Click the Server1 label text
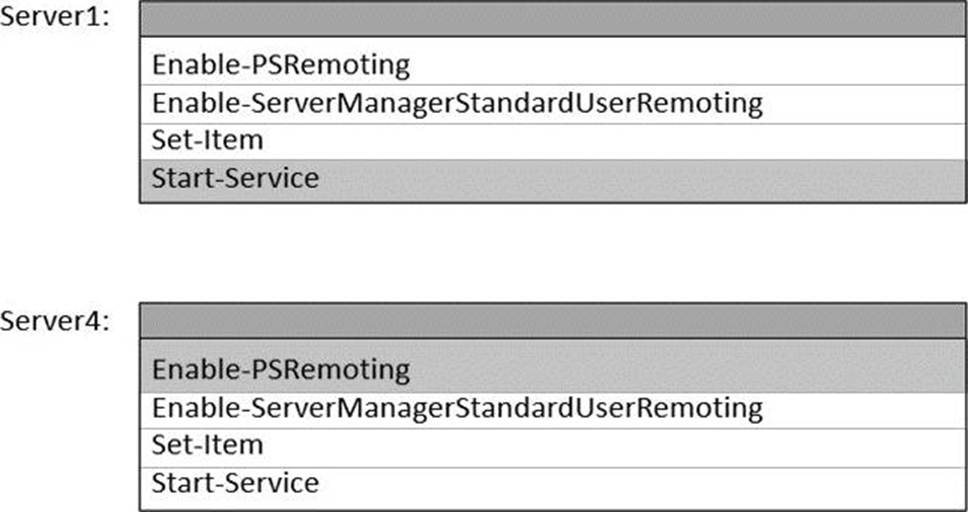Viewport: 968px width, 512px height. tap(54, 20)
